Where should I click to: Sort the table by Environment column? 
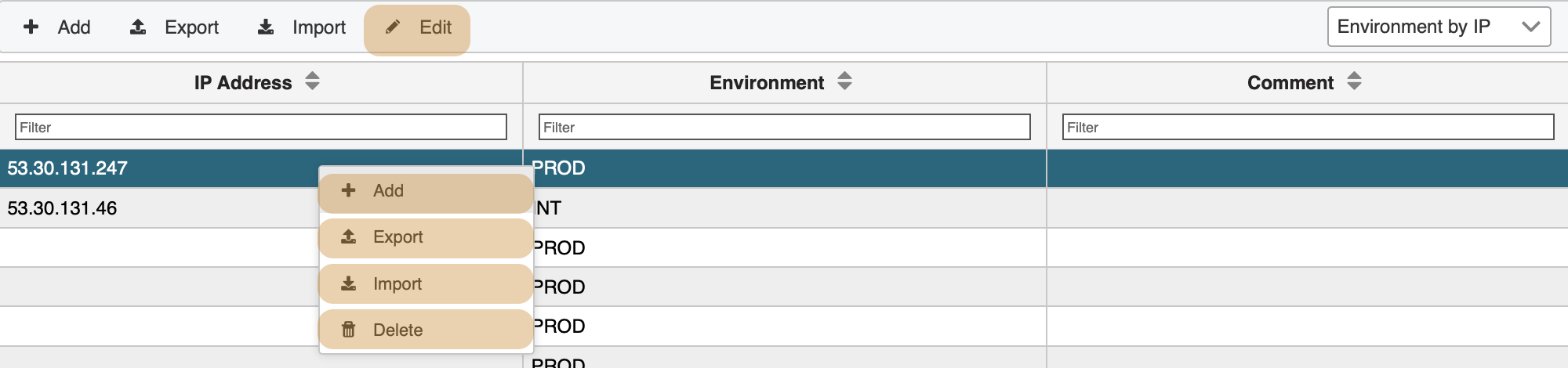tap(844, 81)
